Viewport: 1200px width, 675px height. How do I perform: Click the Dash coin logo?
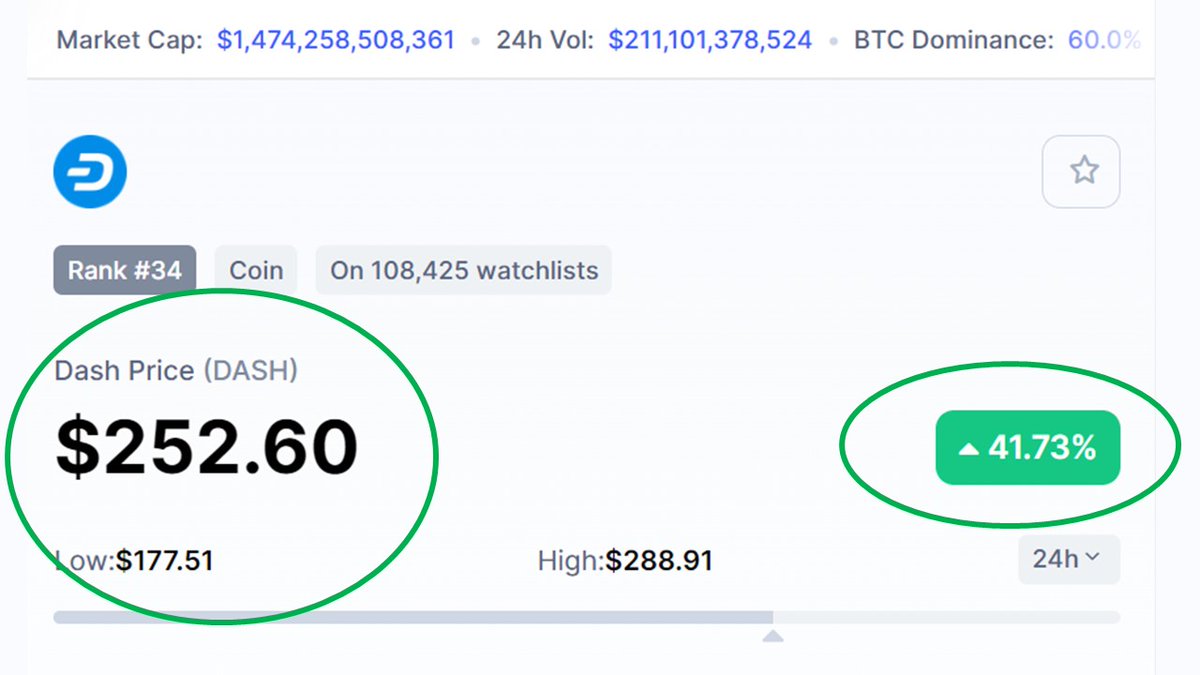[90, 171]
